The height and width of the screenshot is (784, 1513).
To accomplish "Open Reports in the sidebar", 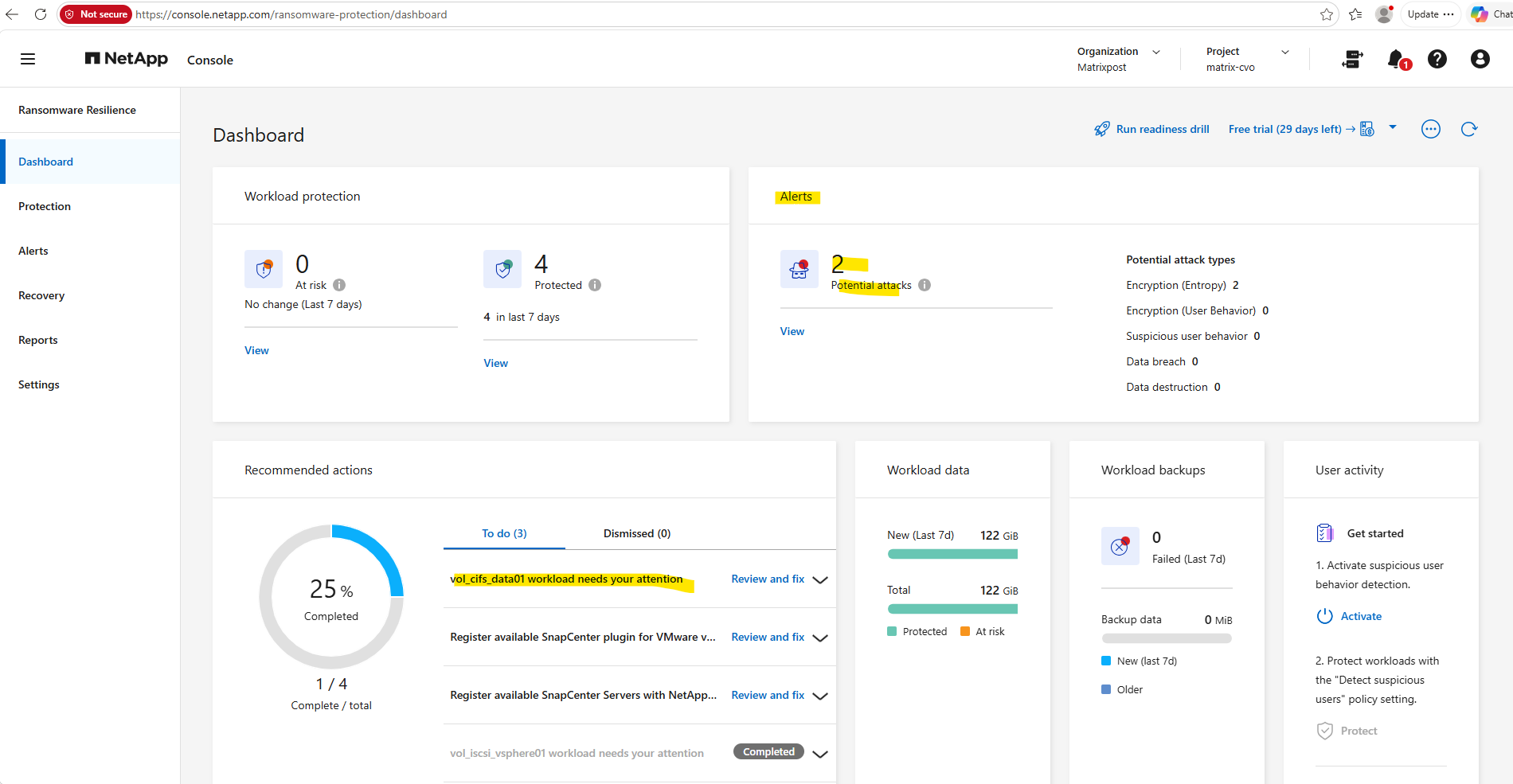I will pos(90,340).
